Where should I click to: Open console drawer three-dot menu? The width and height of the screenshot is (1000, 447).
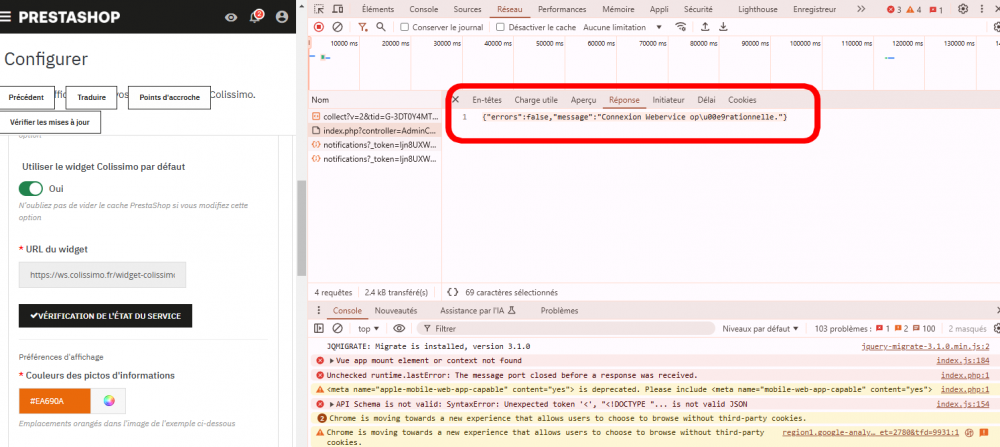pyautogui.click(x=319, y=311)
